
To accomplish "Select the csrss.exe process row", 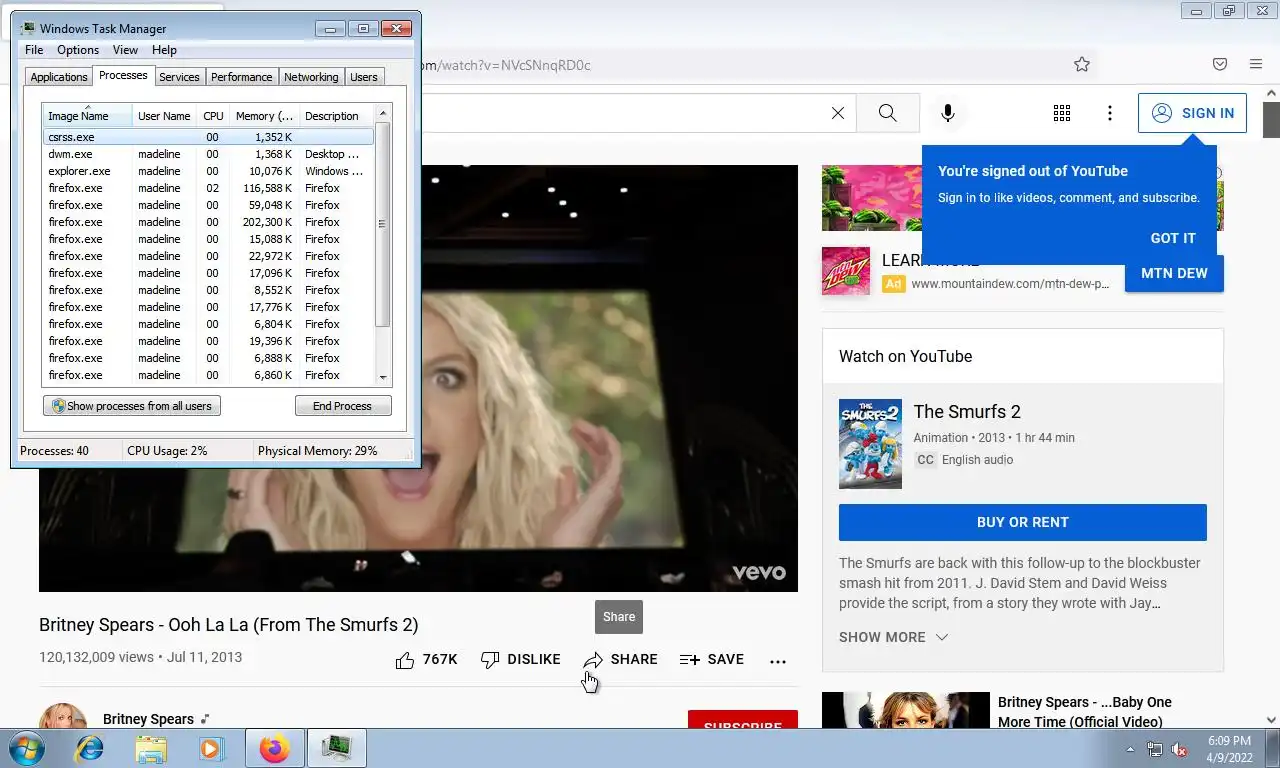I will 208,137.
